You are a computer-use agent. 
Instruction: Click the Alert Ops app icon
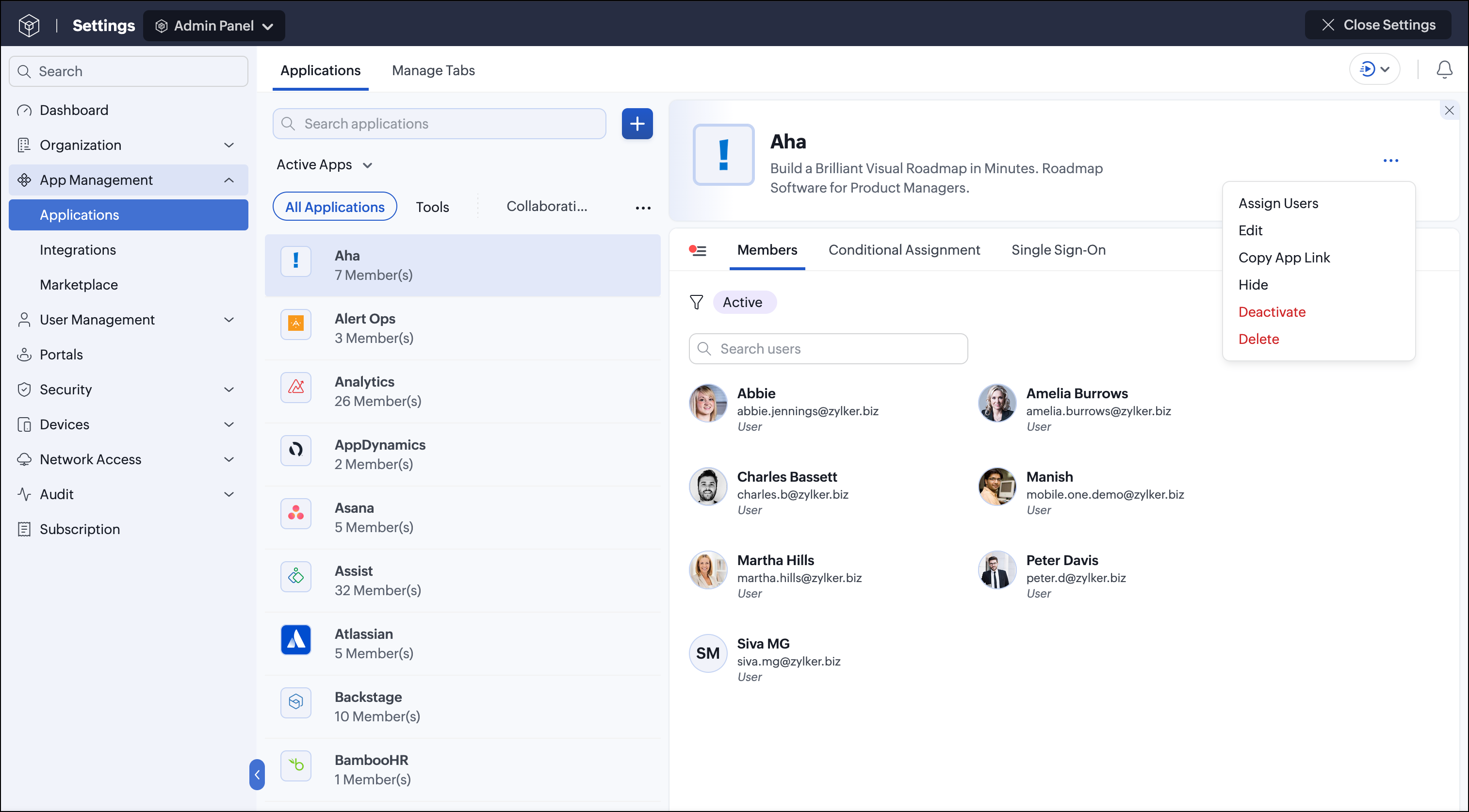296,324
